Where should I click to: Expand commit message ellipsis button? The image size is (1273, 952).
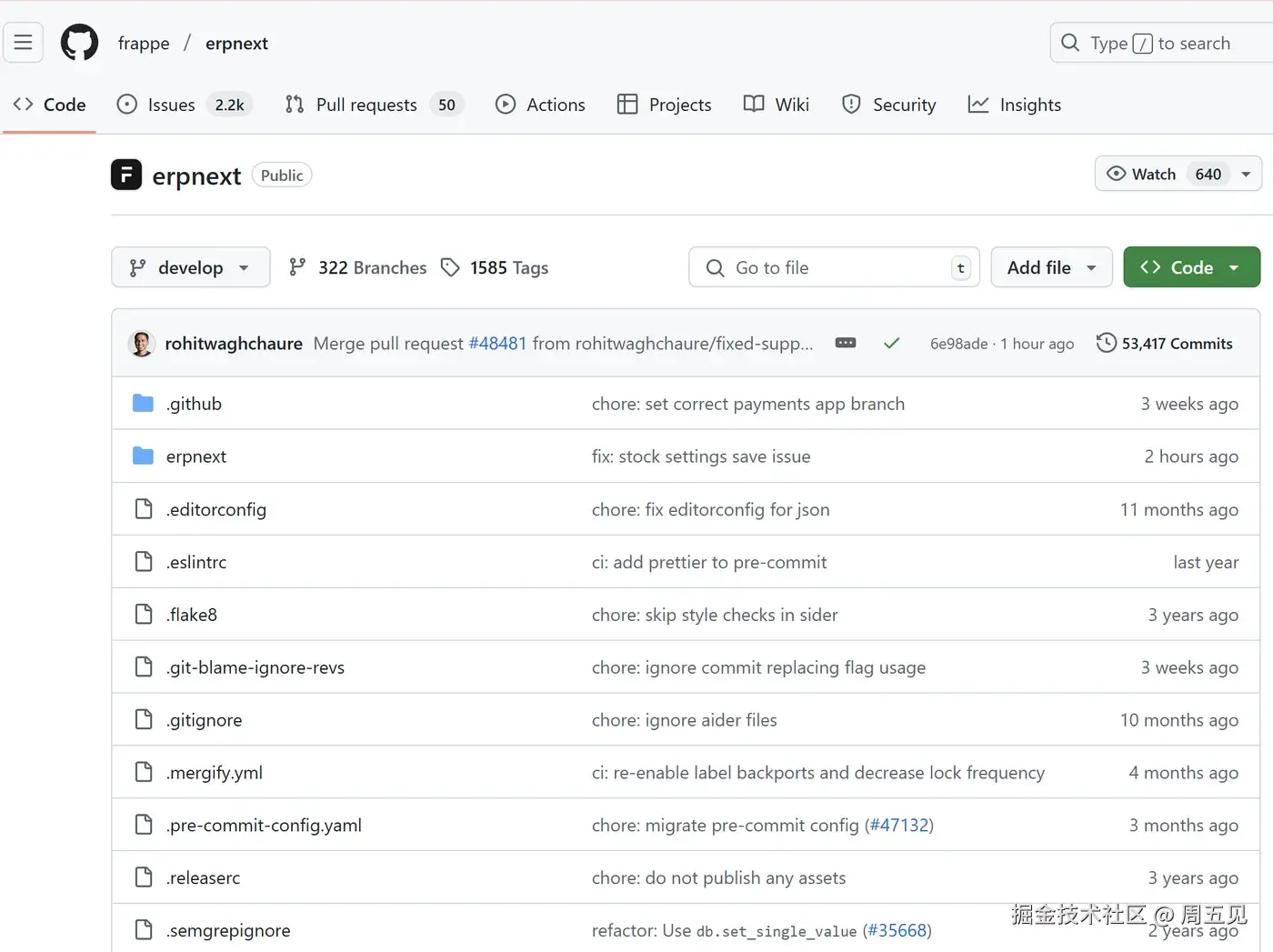pyautogui.click(x=846, y=343)
